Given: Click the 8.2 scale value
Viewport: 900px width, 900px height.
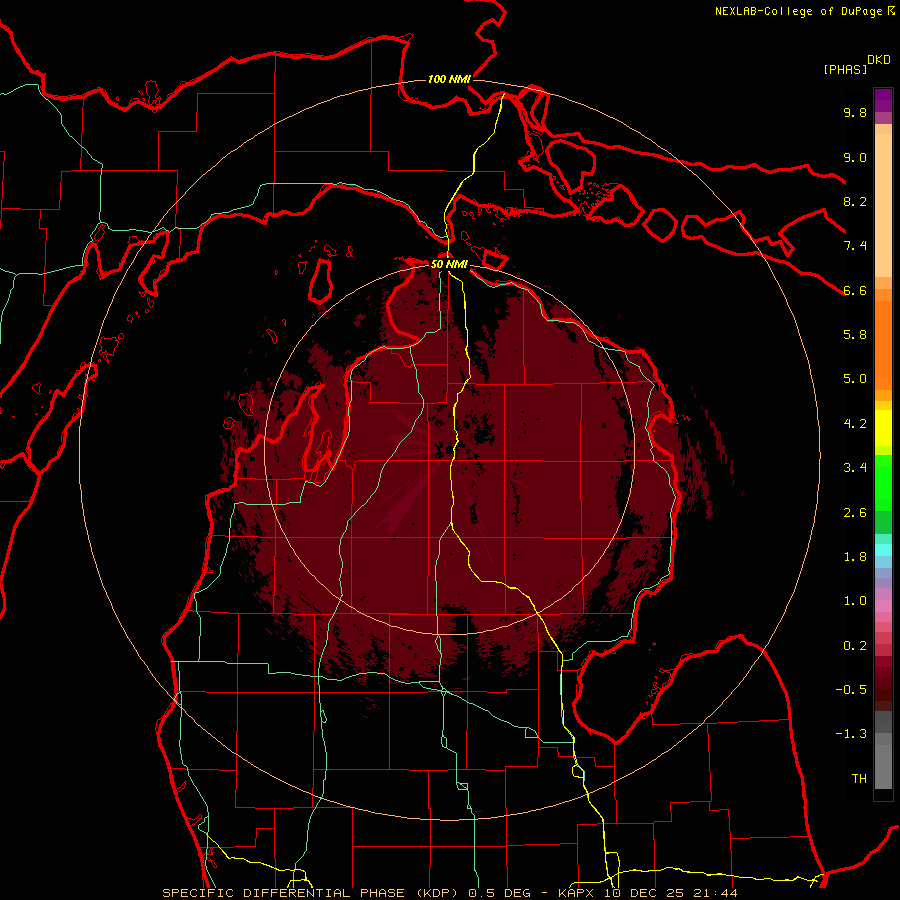Looking at the screenshot, I should [855, 201].
